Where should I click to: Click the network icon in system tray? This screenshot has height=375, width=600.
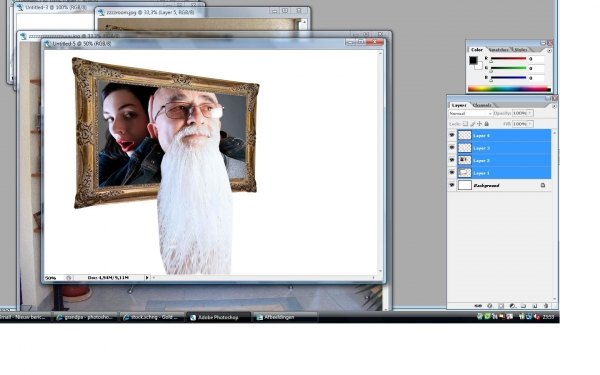[529, 317]
